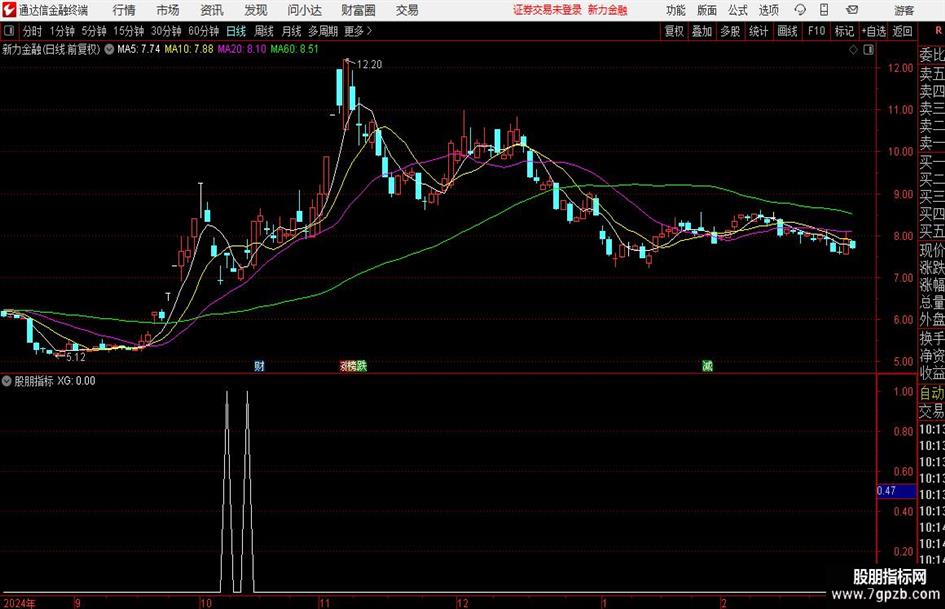This screenshot has width=945, height=609.
Task: Click the blue 0.47 value tag on the axis
Action: (896, 491)
